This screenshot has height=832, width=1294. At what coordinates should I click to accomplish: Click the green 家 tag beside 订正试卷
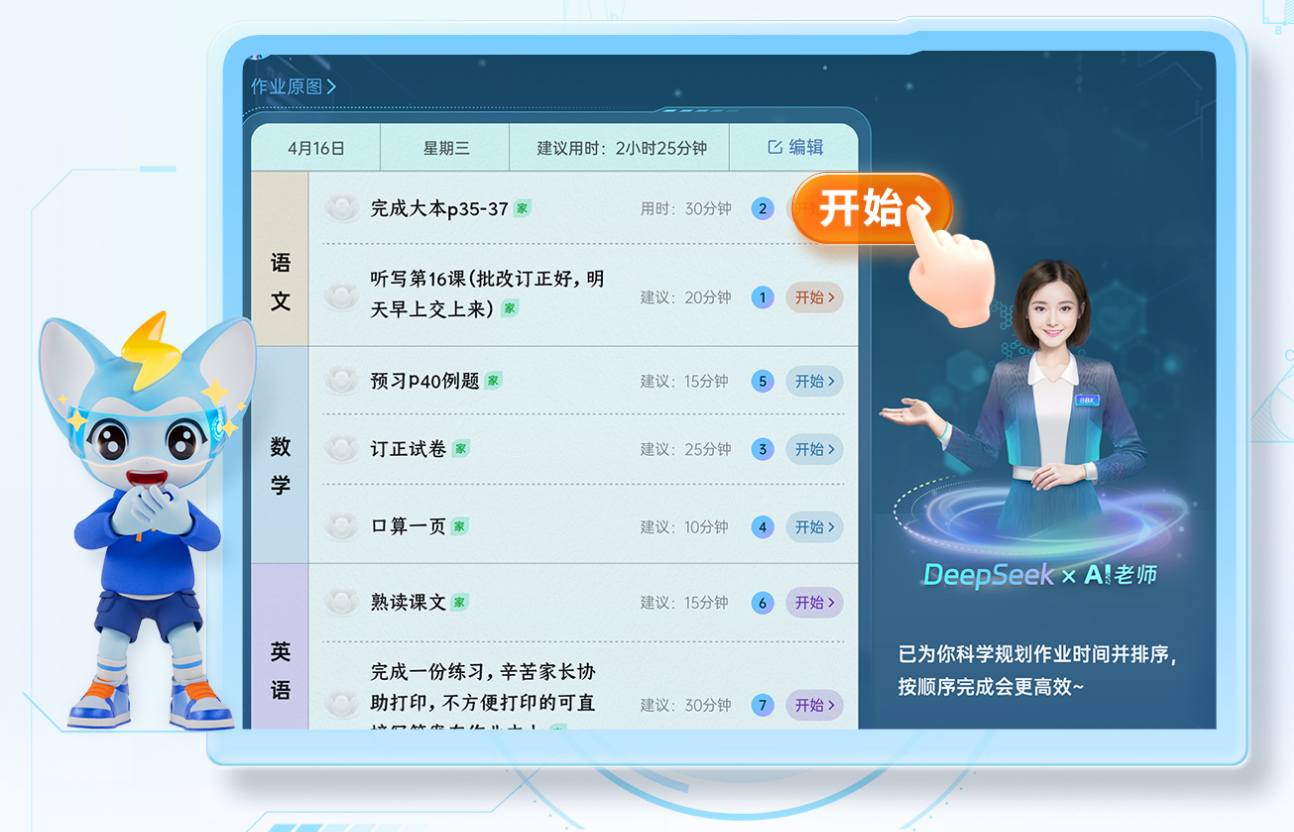tap(460, 449)
